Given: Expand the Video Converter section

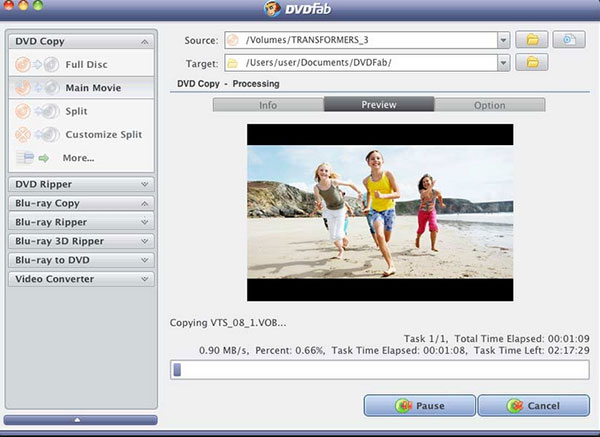Looking at the screenshot, I should [x=145, y=279].
